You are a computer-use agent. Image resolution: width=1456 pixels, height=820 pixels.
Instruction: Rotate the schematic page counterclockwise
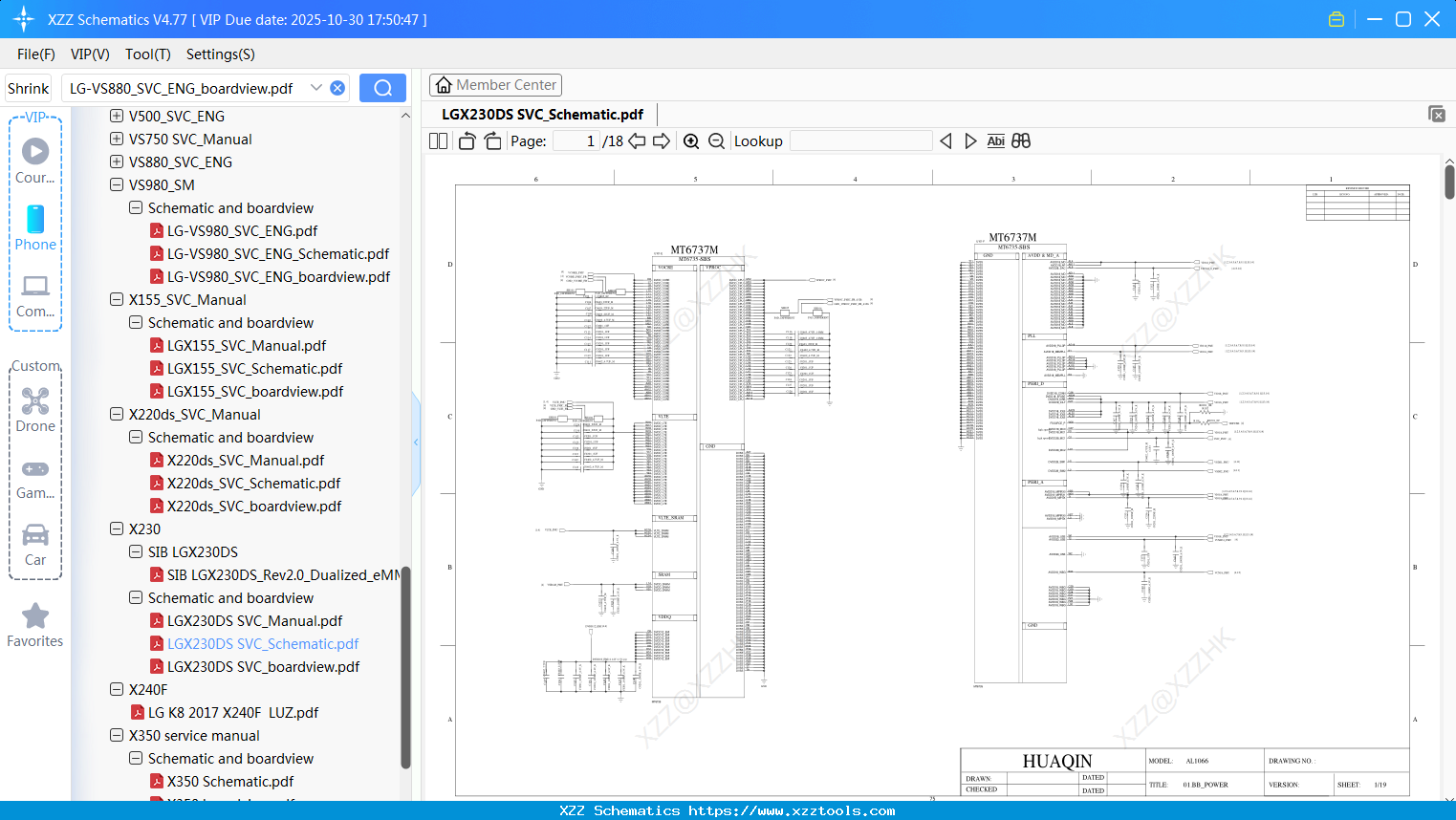click(x=466, y=140)
